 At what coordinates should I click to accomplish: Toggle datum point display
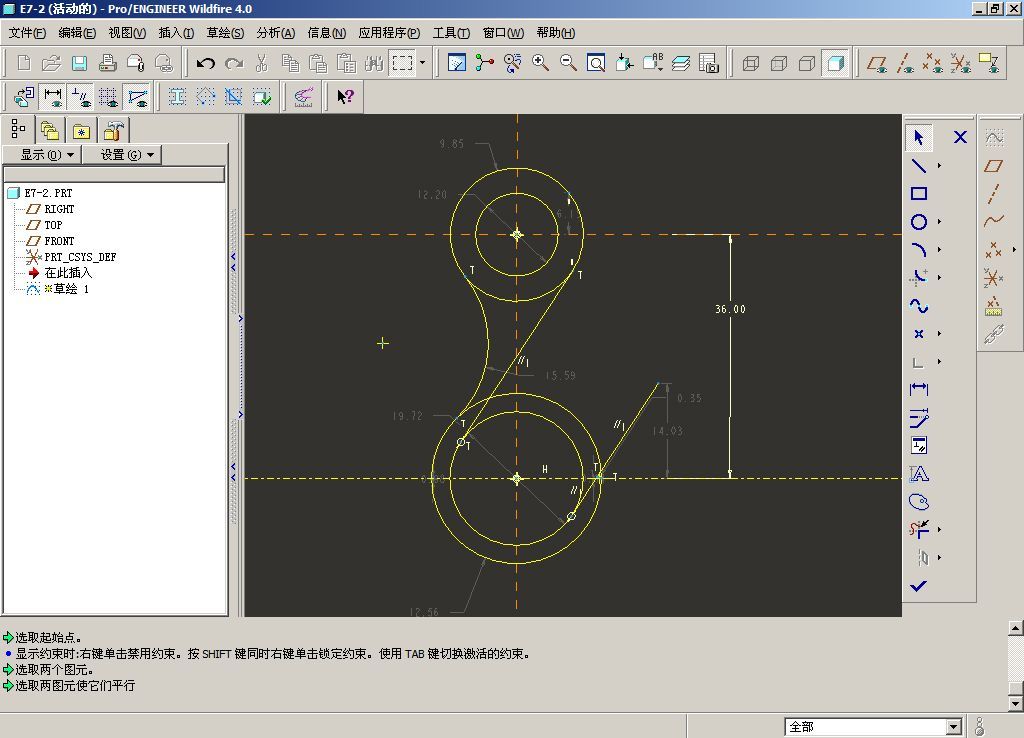pos(933,63)
